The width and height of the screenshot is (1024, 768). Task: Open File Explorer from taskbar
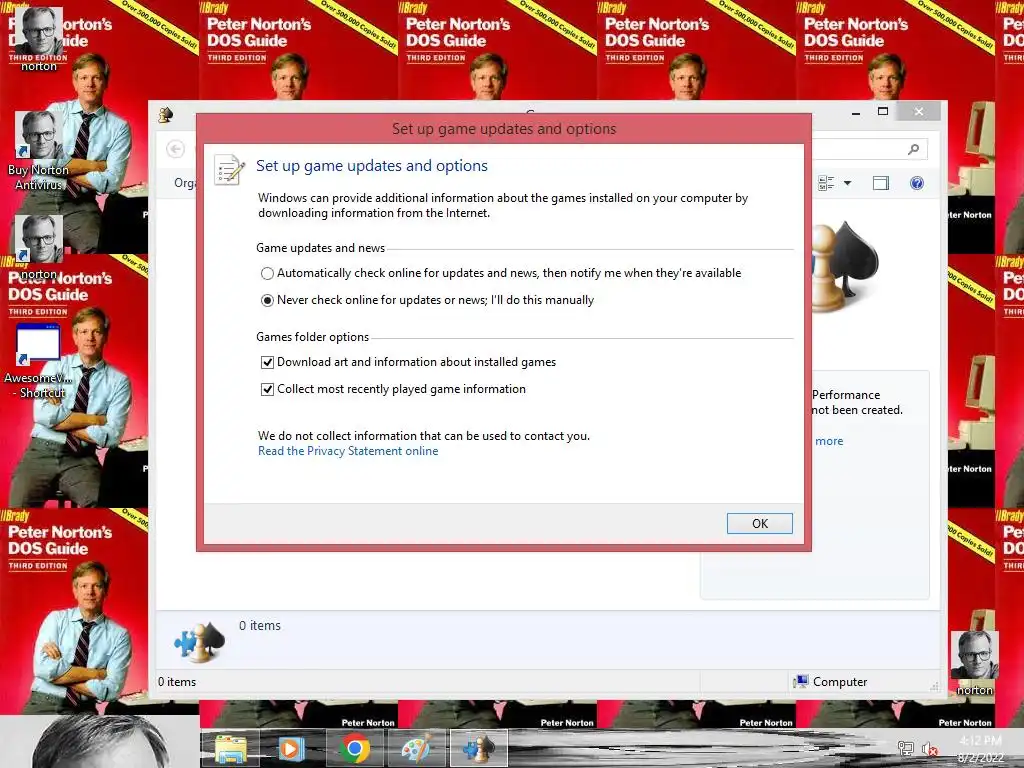coord(231,748)
